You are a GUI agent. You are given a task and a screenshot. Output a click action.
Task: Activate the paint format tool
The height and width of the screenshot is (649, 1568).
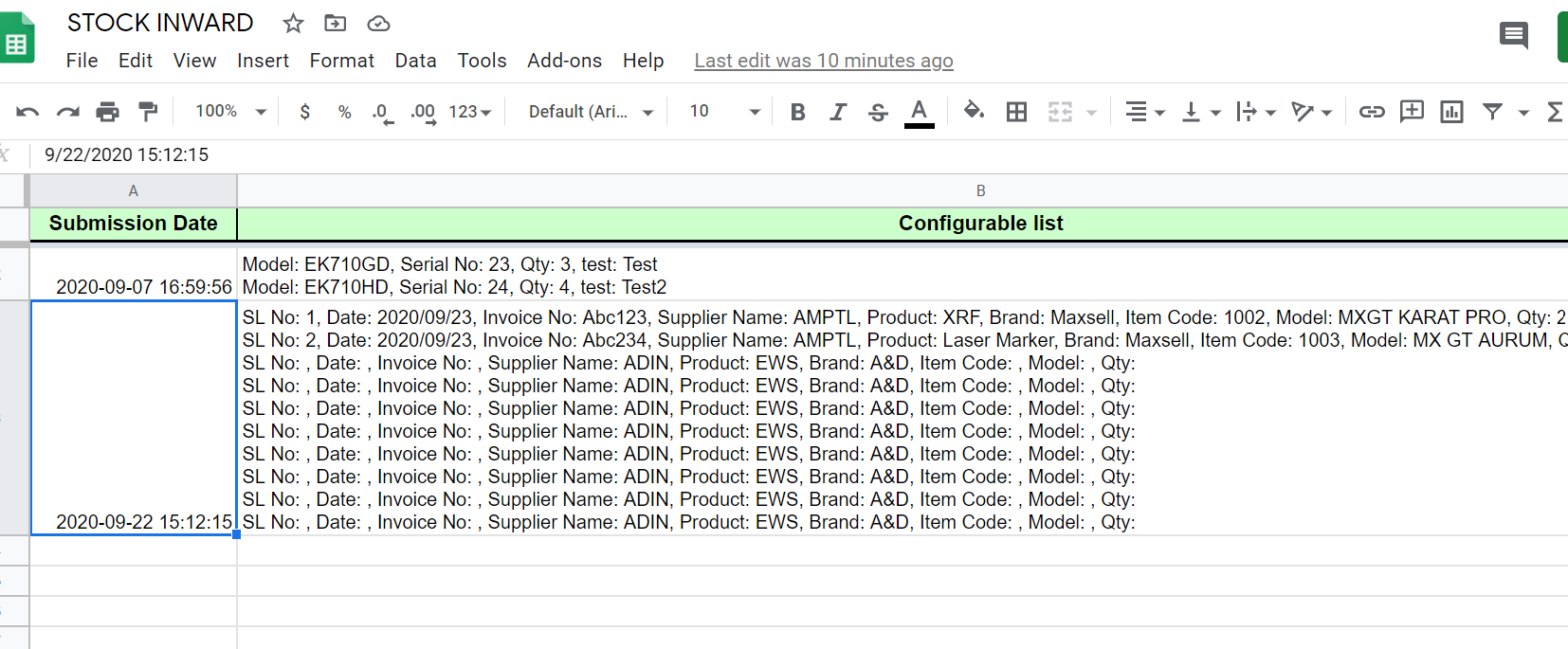(x=148, y=112)
